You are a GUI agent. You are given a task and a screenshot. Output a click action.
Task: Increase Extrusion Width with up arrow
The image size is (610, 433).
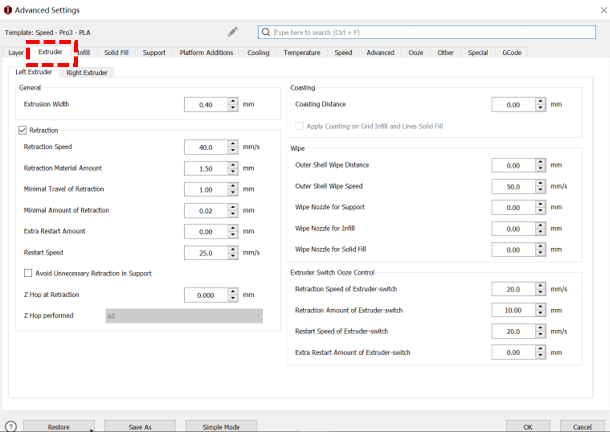(x=233, y=100)
